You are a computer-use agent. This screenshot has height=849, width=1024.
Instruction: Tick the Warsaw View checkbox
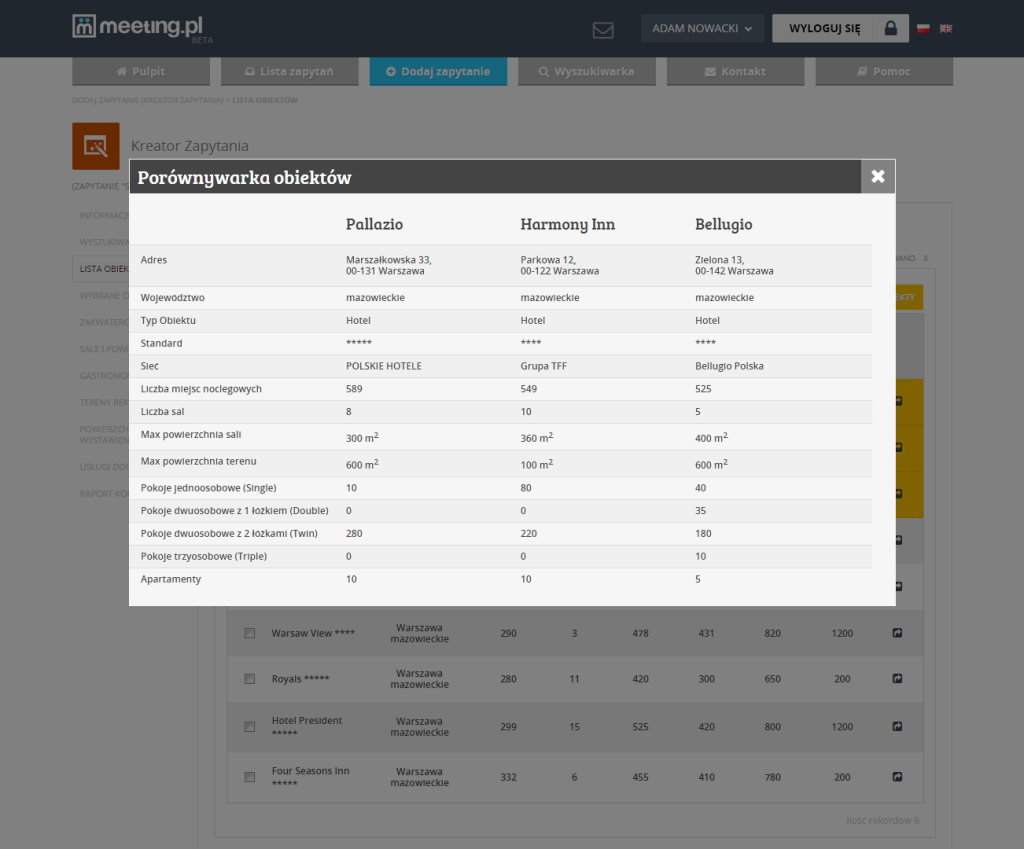(x=249, y=633)
